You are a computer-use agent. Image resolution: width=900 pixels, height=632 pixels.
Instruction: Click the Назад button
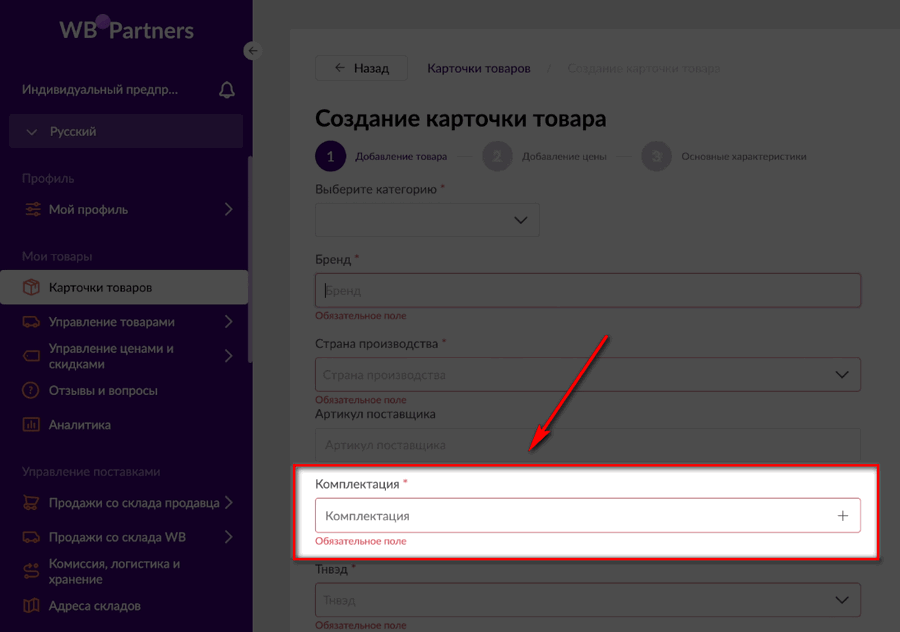pos(361,68)
